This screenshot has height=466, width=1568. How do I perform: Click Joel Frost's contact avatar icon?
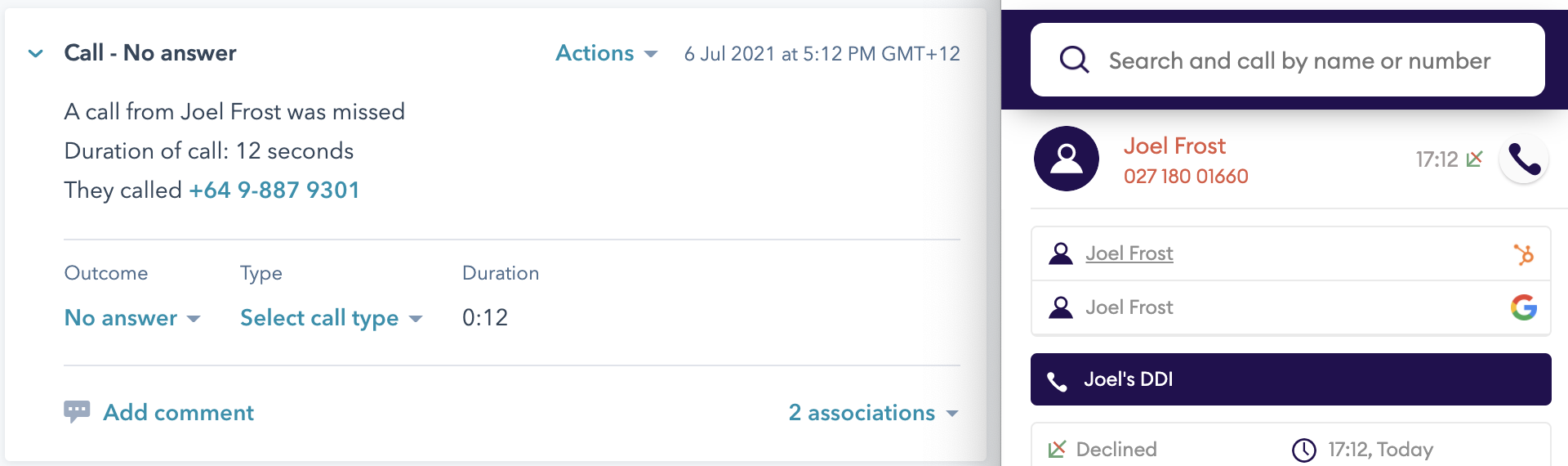(x=1066, y=159)
